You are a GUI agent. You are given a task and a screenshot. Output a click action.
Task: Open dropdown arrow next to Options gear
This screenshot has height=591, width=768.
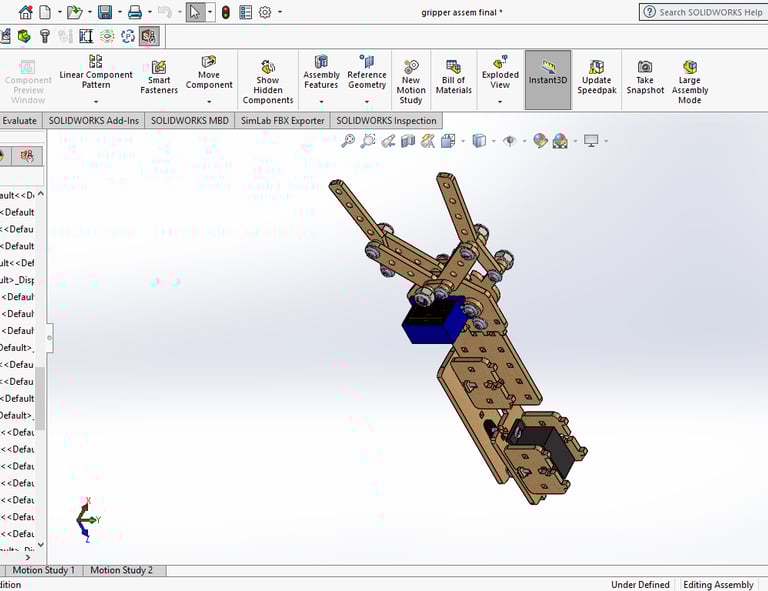point(280,12)
